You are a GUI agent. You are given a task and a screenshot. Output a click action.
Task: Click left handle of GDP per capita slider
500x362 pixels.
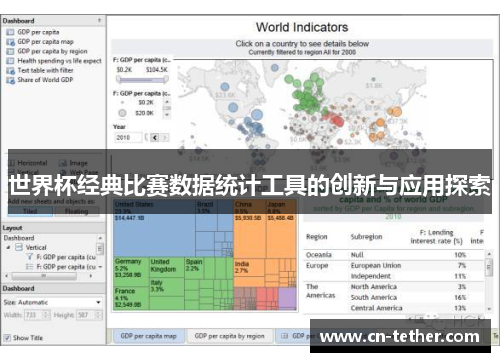(119, 79)
